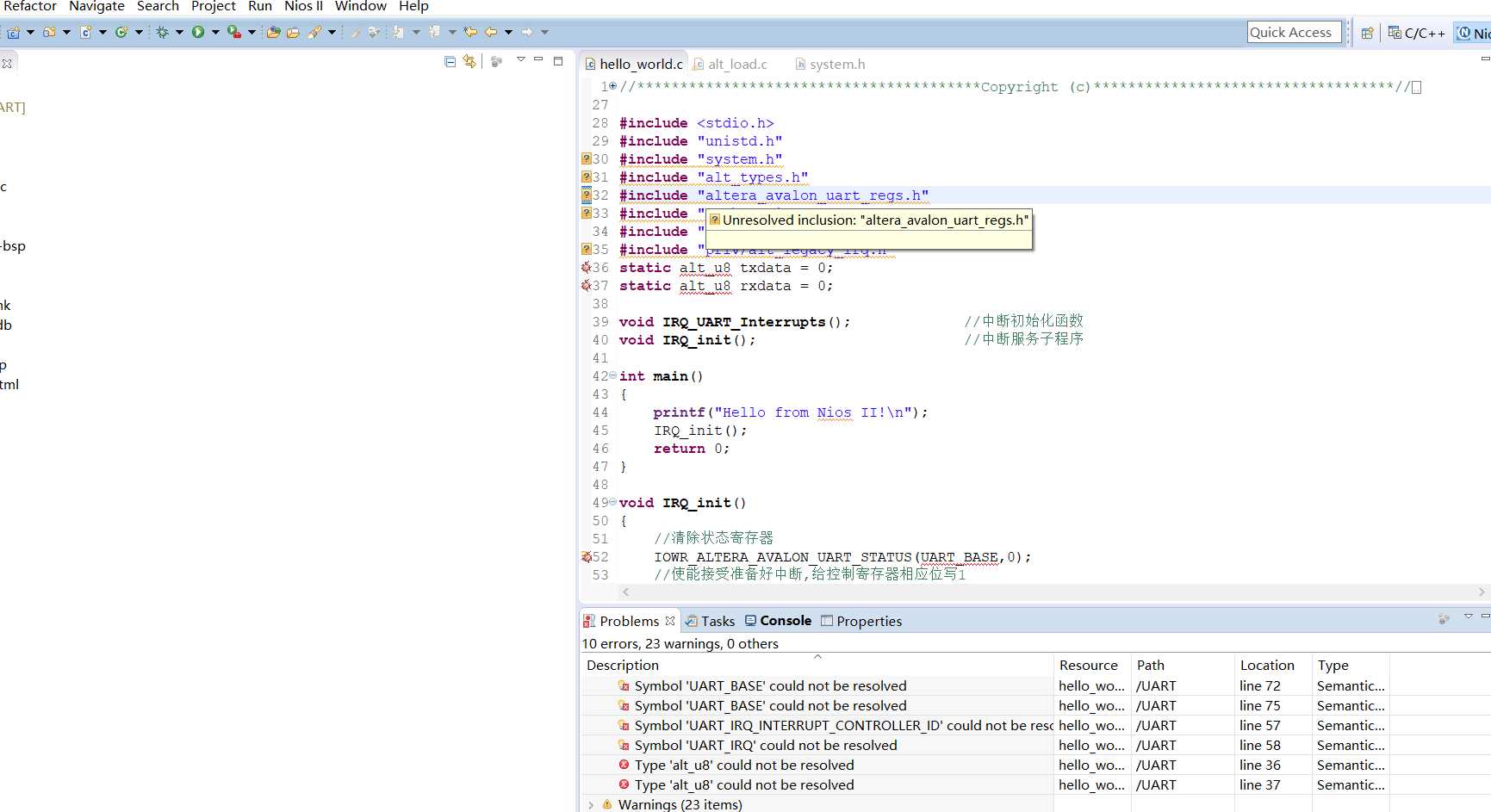Click the error marker beside line 36

click(x=586, y=268)
